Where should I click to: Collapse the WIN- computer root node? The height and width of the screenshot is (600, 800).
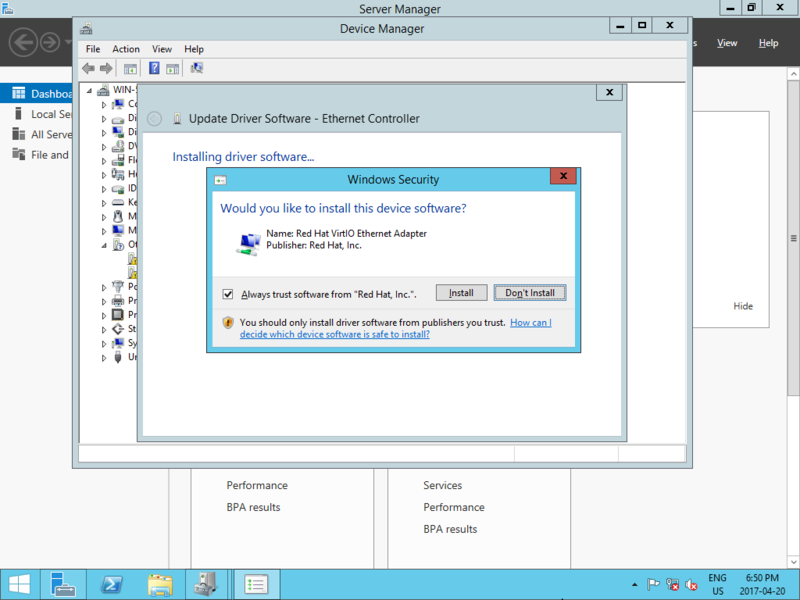click(x=90, y=90)
